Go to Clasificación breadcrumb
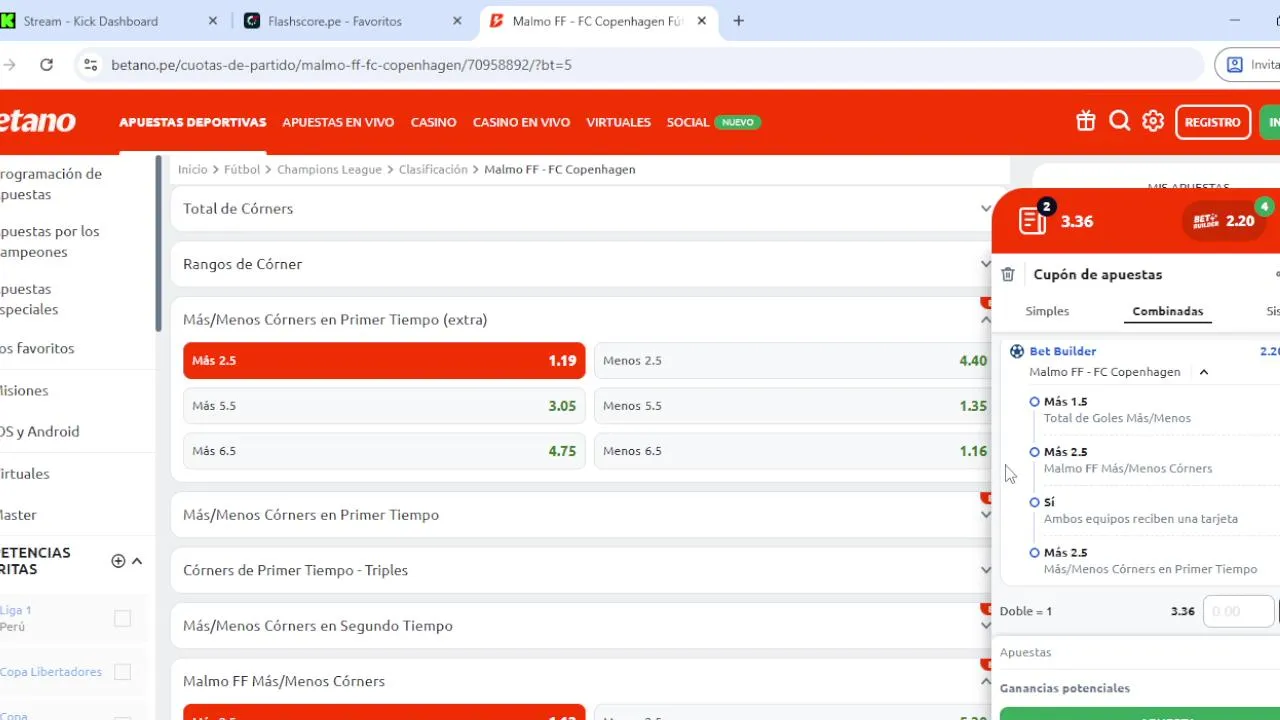 tap(433, 169)
